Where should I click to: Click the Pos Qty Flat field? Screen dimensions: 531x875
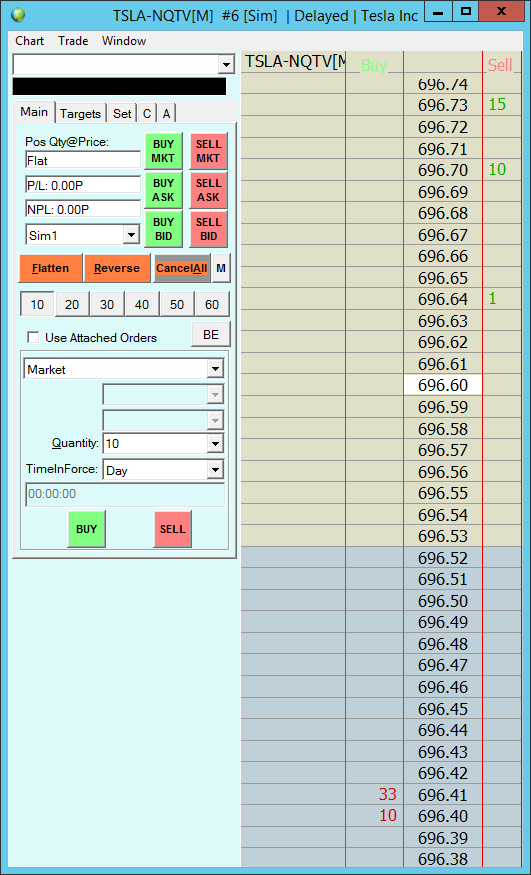click(x=83, y=160)
